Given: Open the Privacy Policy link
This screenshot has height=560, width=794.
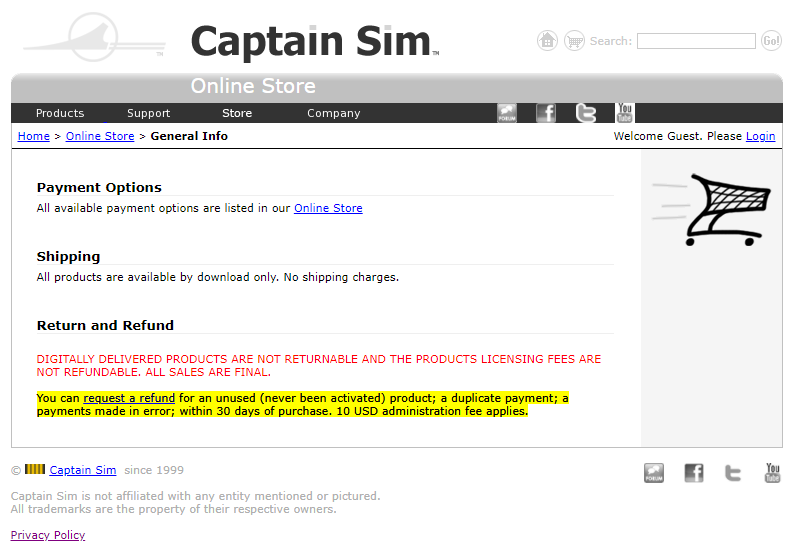Looking at the screenshot, I should [48, 535].
